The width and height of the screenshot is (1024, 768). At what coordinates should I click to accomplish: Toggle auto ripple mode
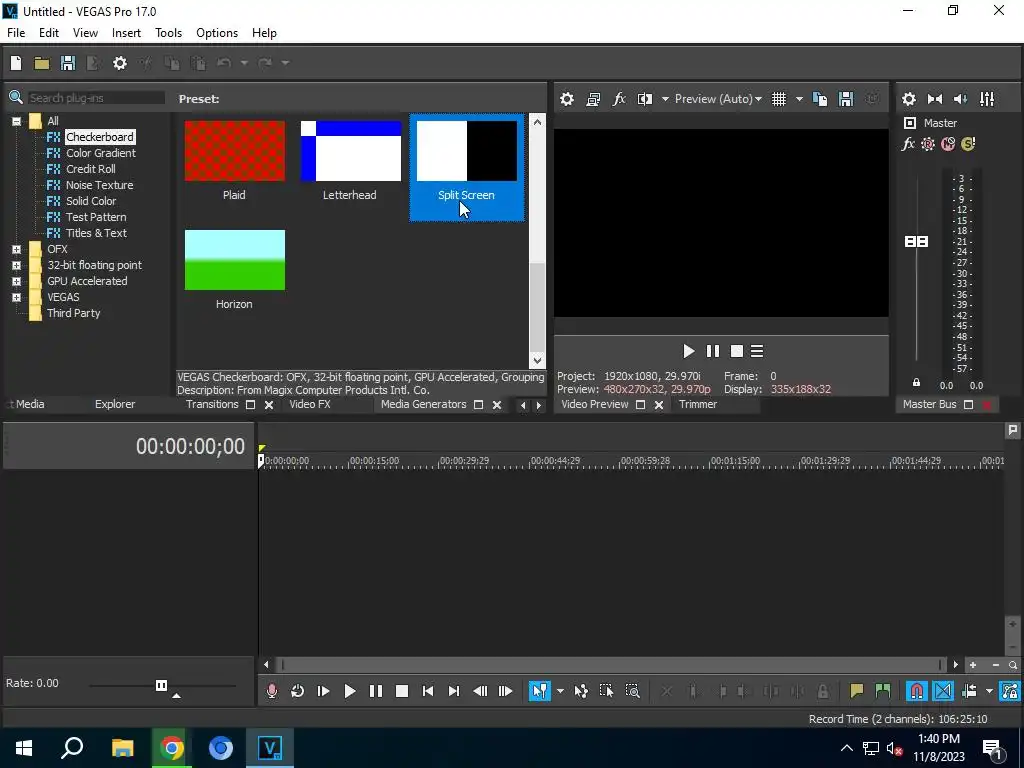[x=969, y=691]
